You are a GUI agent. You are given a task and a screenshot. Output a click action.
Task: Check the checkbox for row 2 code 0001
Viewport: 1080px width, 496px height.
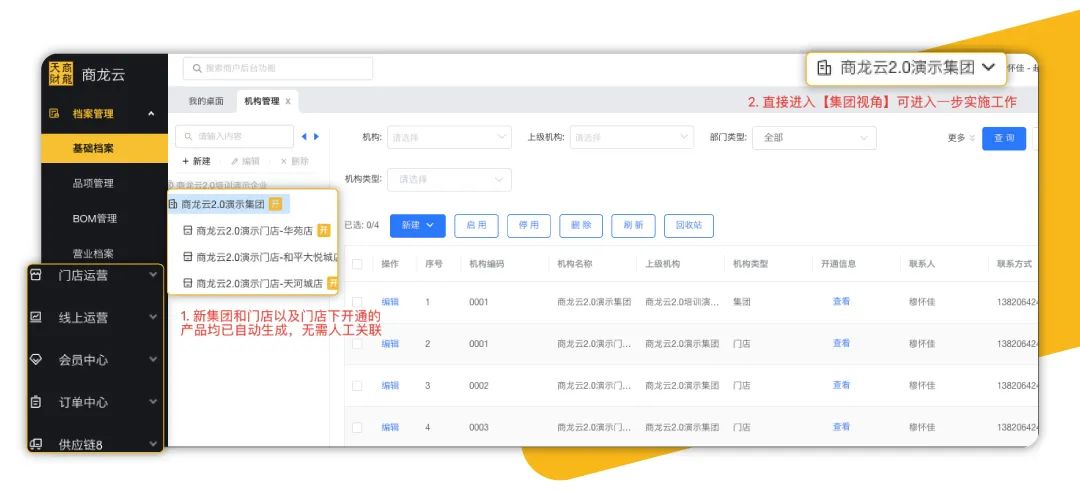pyautogui.click(x=357, y=343)
